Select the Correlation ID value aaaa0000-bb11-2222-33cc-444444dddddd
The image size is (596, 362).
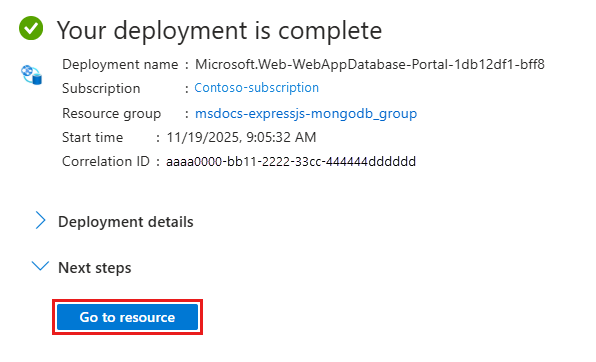point(291,161)
